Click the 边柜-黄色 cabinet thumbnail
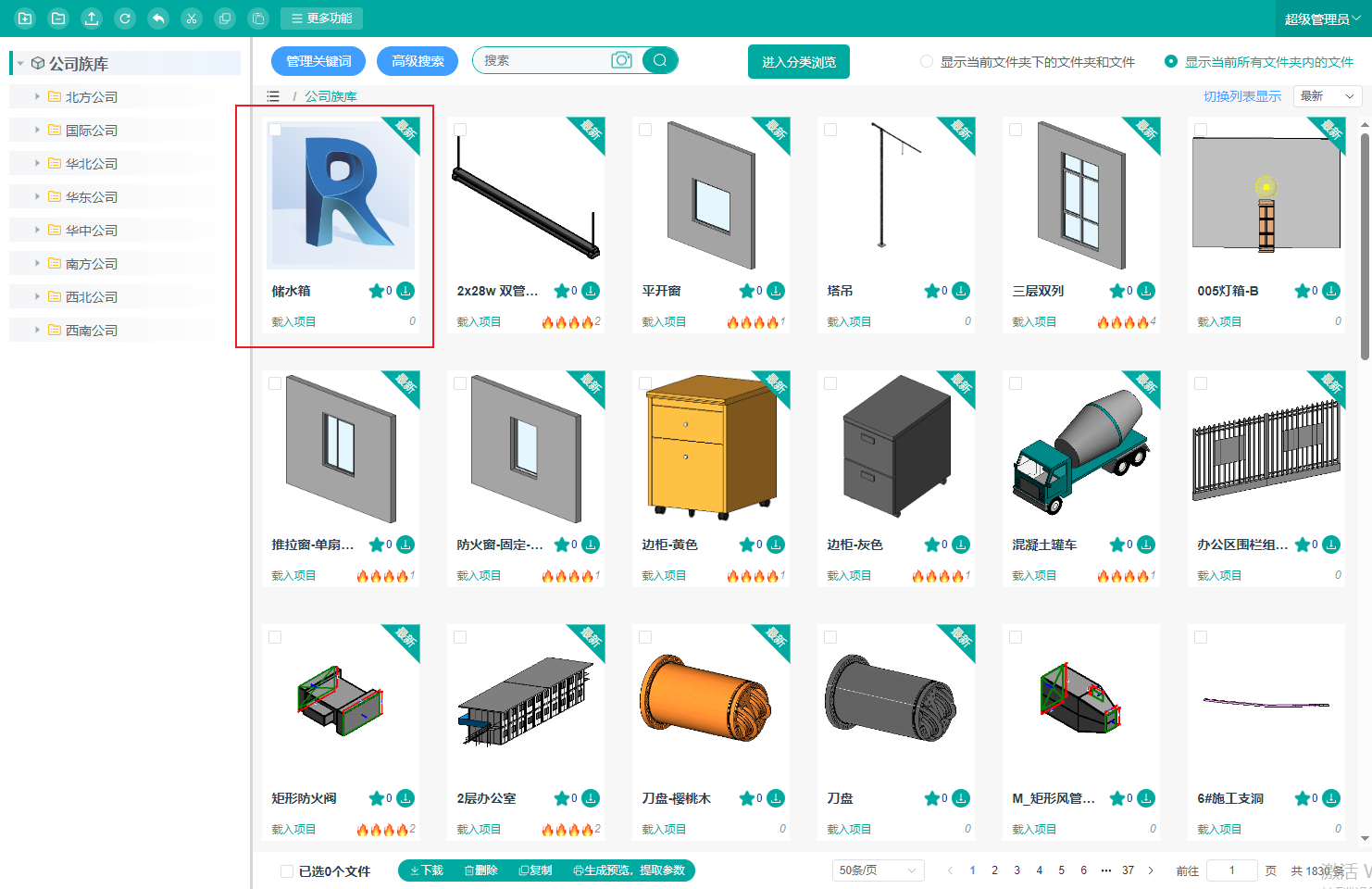Screen dimensions: 1372x889 coord(710,446)
